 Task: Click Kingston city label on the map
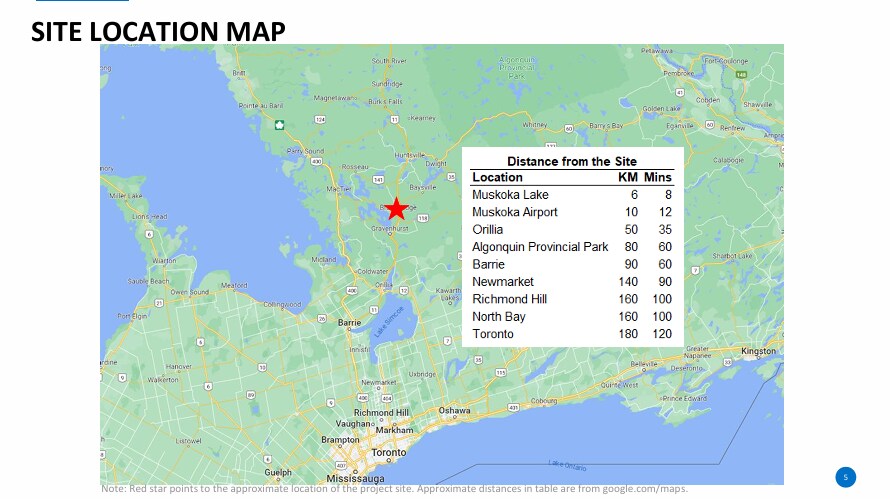pos(757,351)
